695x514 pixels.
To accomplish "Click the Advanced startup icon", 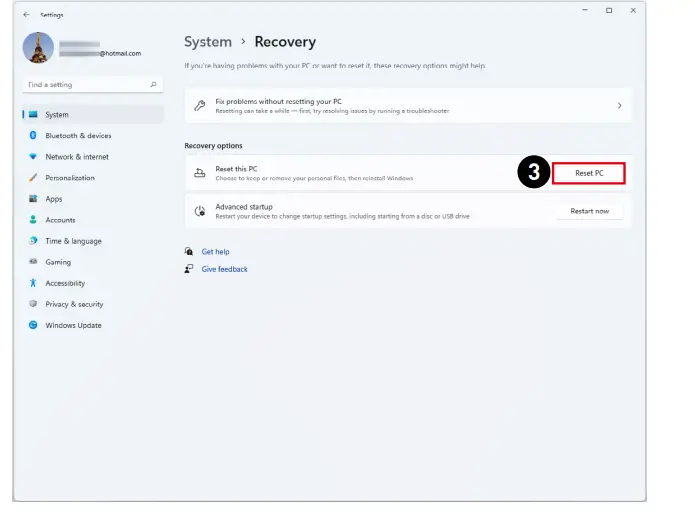I will point(200,211).
